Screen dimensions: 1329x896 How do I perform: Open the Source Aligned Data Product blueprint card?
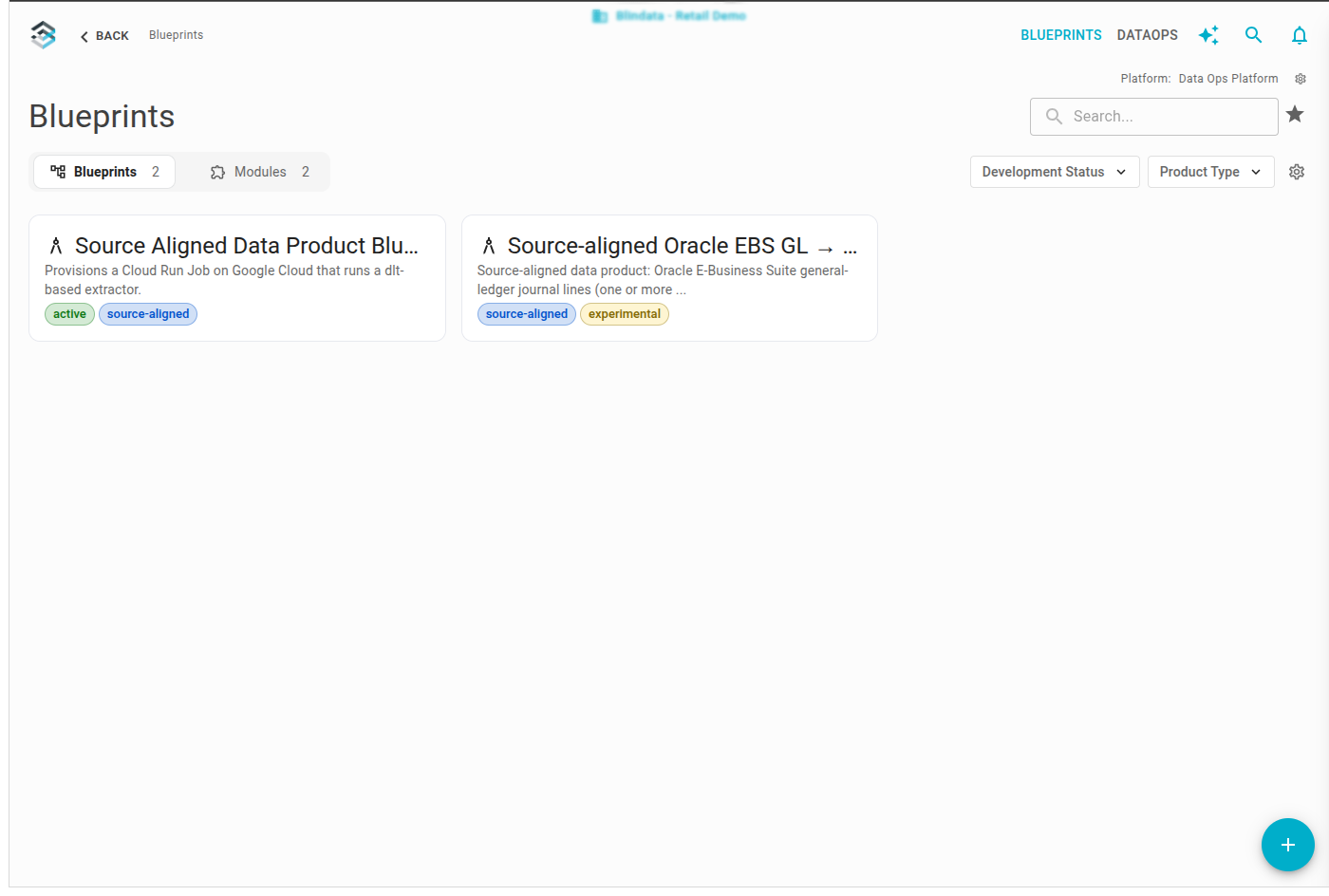pos(237,278)
